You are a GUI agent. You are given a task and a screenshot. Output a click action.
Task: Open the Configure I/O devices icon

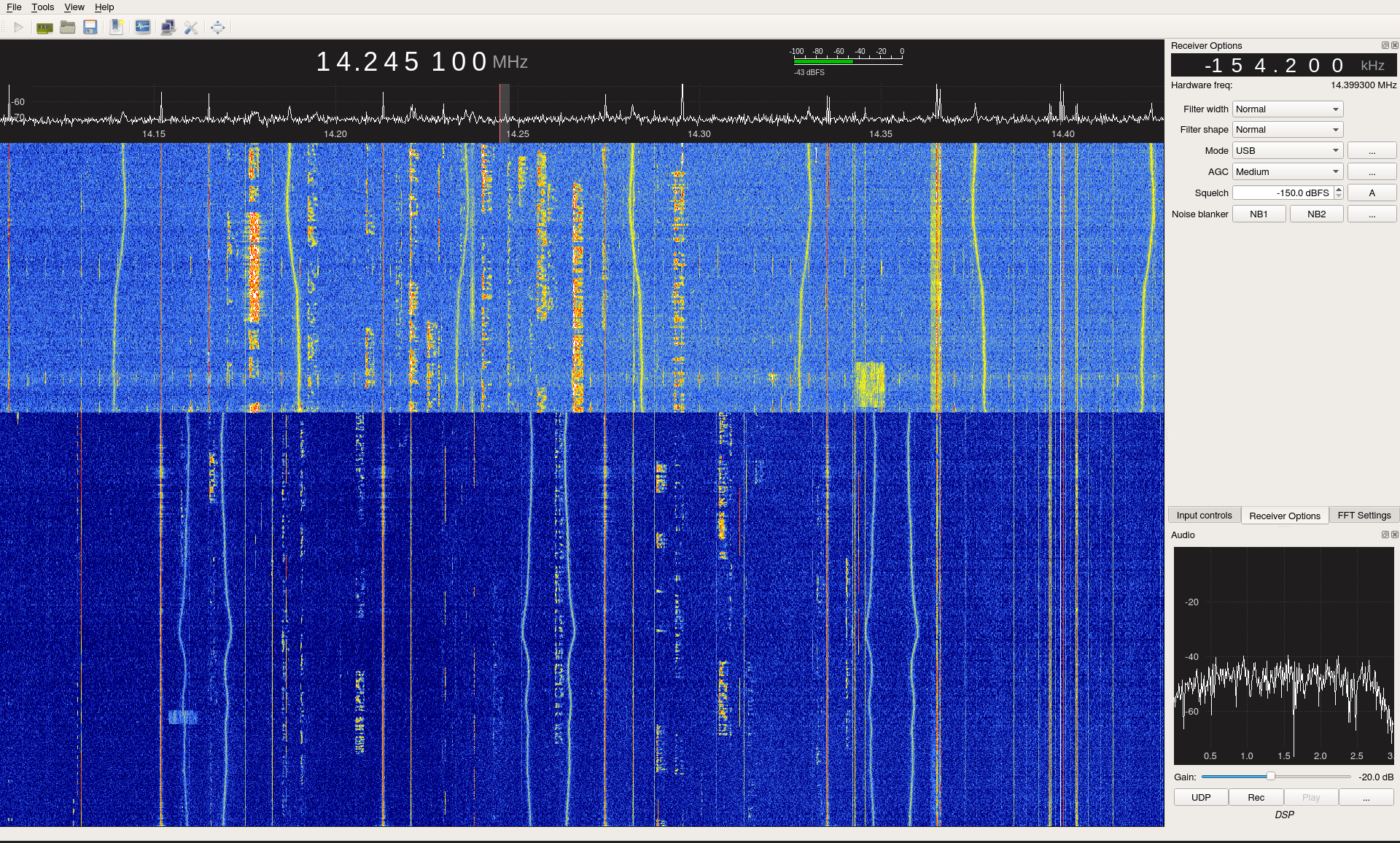[x=44, y=28]
